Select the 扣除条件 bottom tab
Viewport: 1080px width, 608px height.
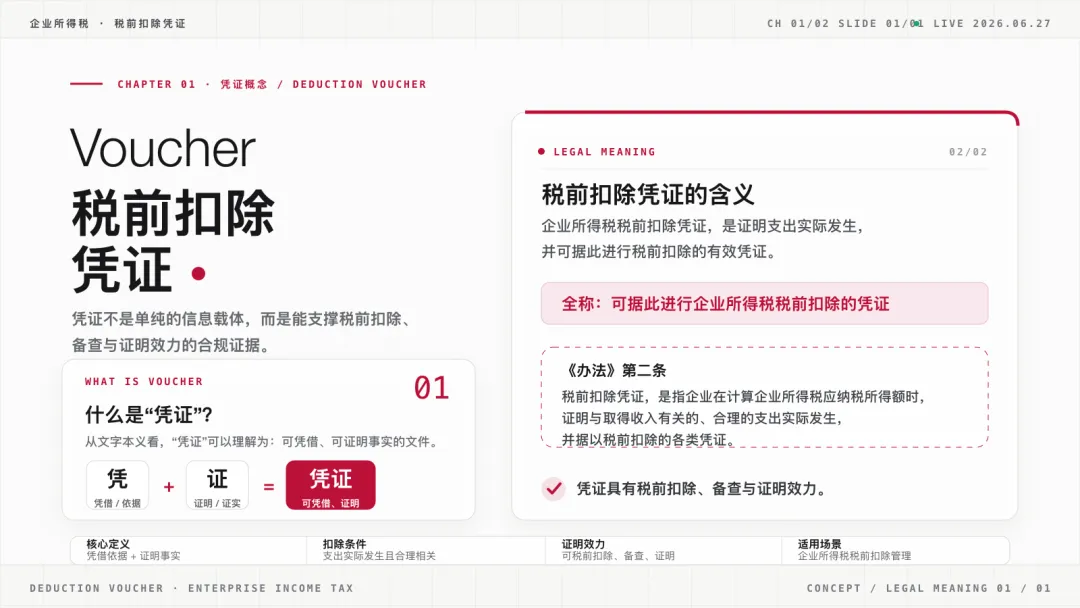coord(426,550)
